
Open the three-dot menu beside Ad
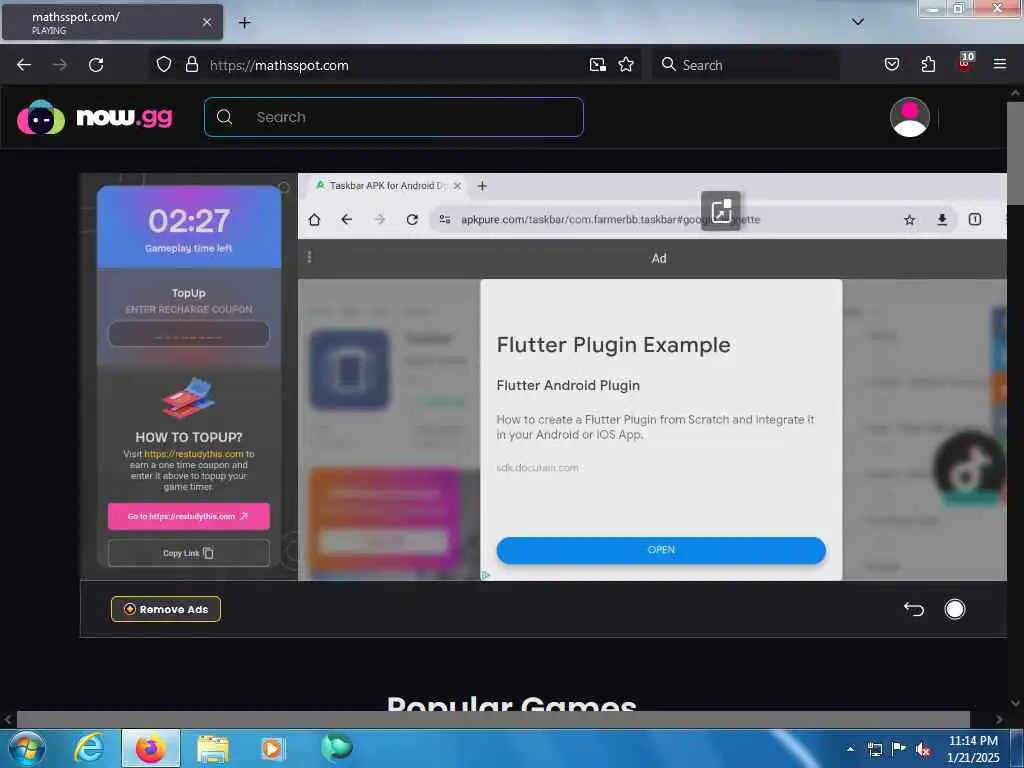click(310, 257)
